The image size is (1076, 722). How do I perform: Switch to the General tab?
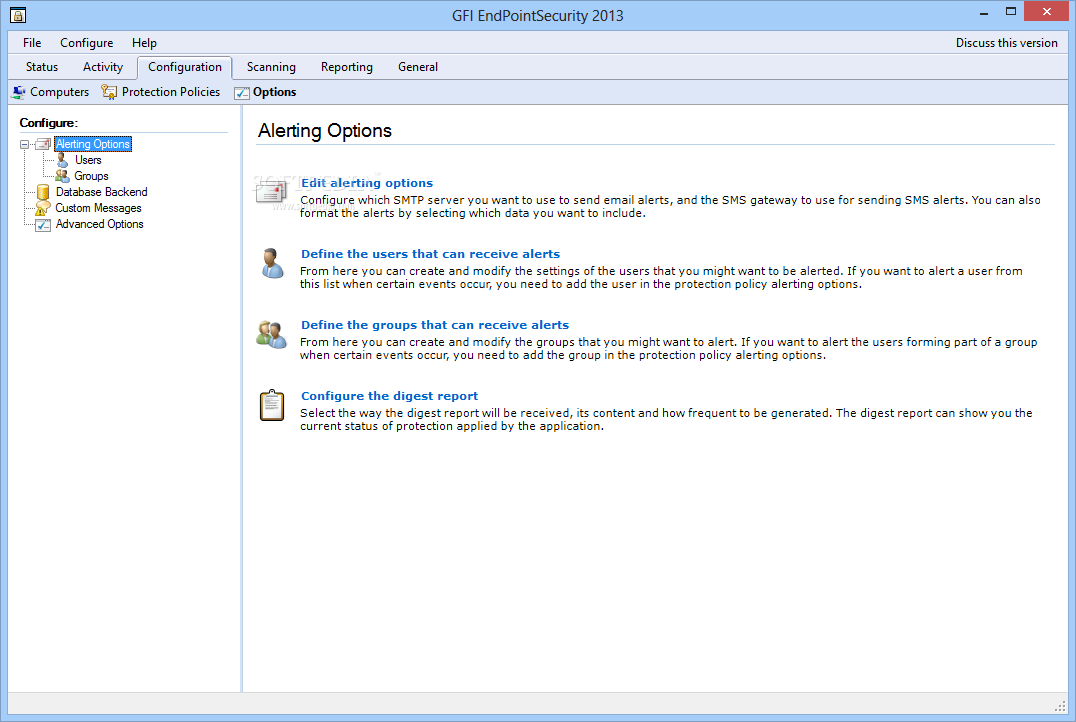[417, 67]
